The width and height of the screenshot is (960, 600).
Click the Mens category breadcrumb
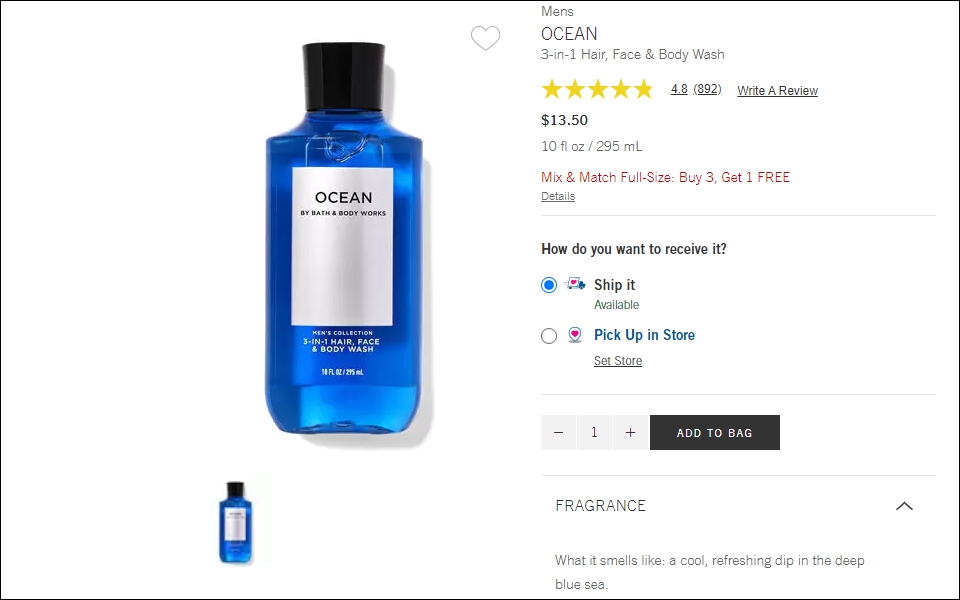pyautogui.click(x=557, y=11)
